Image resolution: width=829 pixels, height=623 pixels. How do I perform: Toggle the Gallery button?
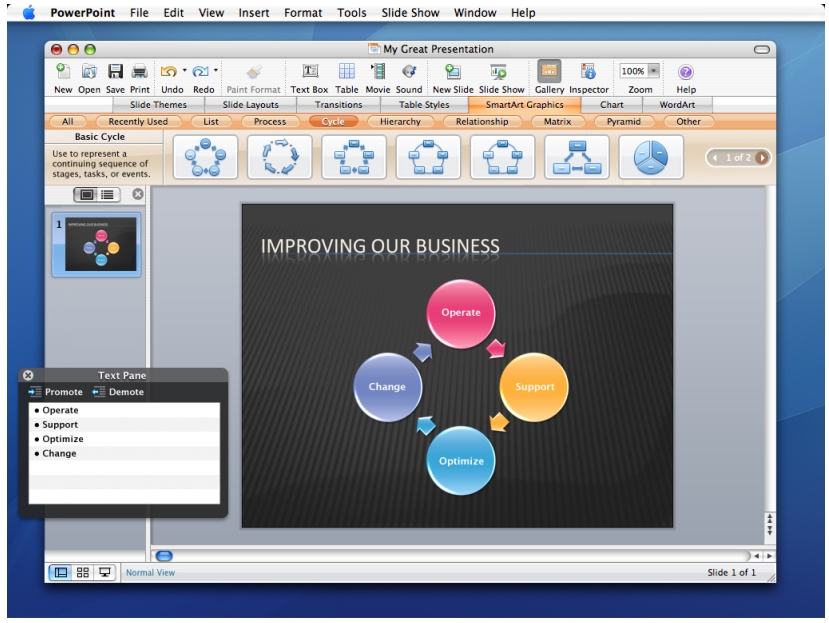[x=549, y=72]
